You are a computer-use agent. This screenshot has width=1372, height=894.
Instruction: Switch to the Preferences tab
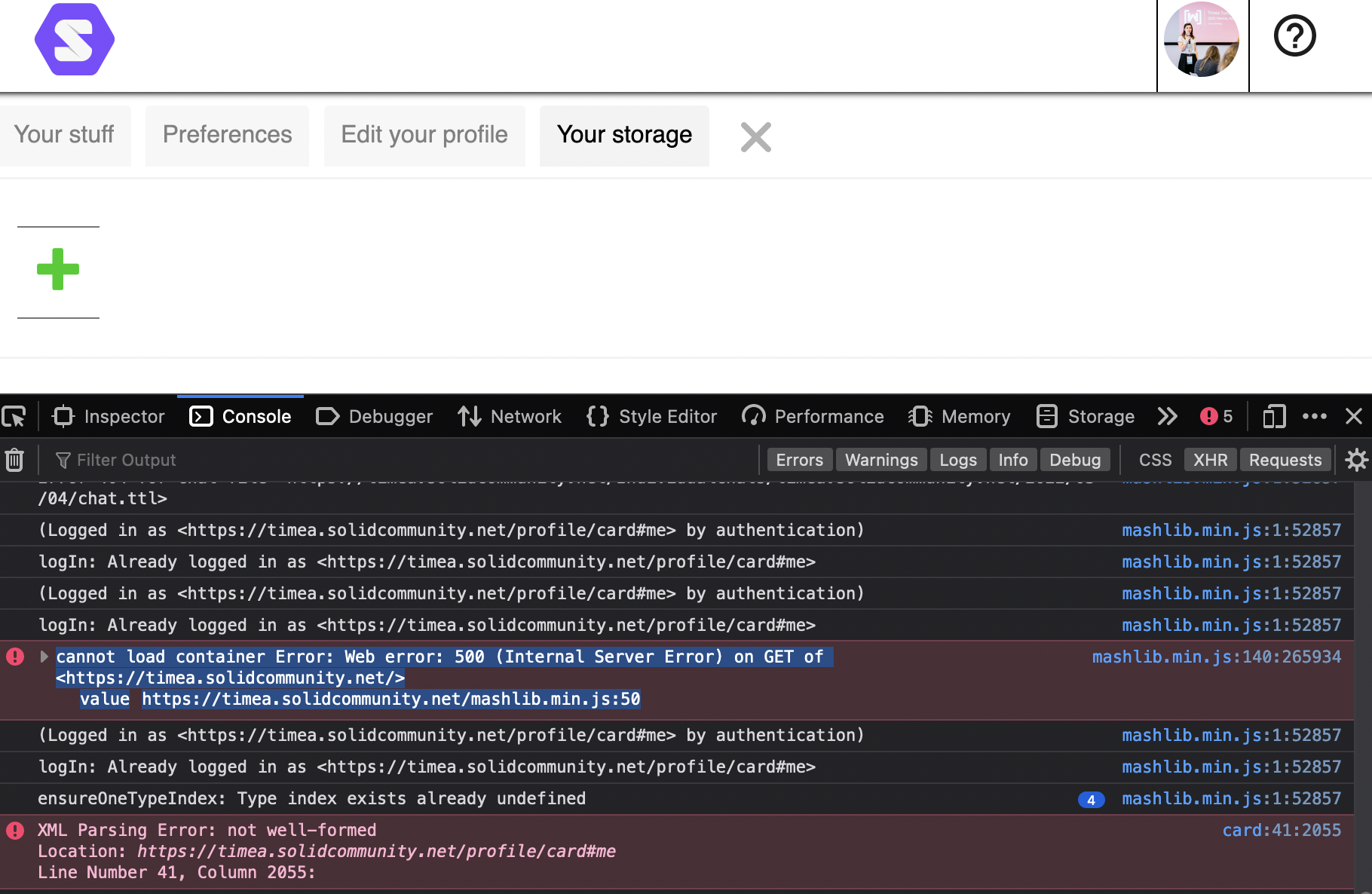pyautogui.click(x=227, y=136)
